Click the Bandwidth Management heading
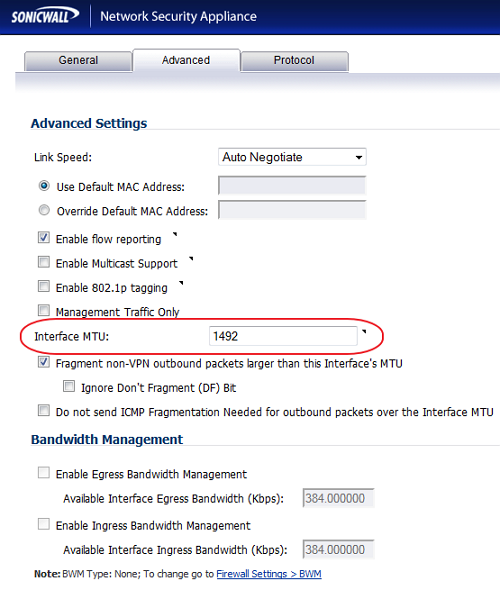Image resolution: width=500 pixels, height=608 pixels. (107, 439)
